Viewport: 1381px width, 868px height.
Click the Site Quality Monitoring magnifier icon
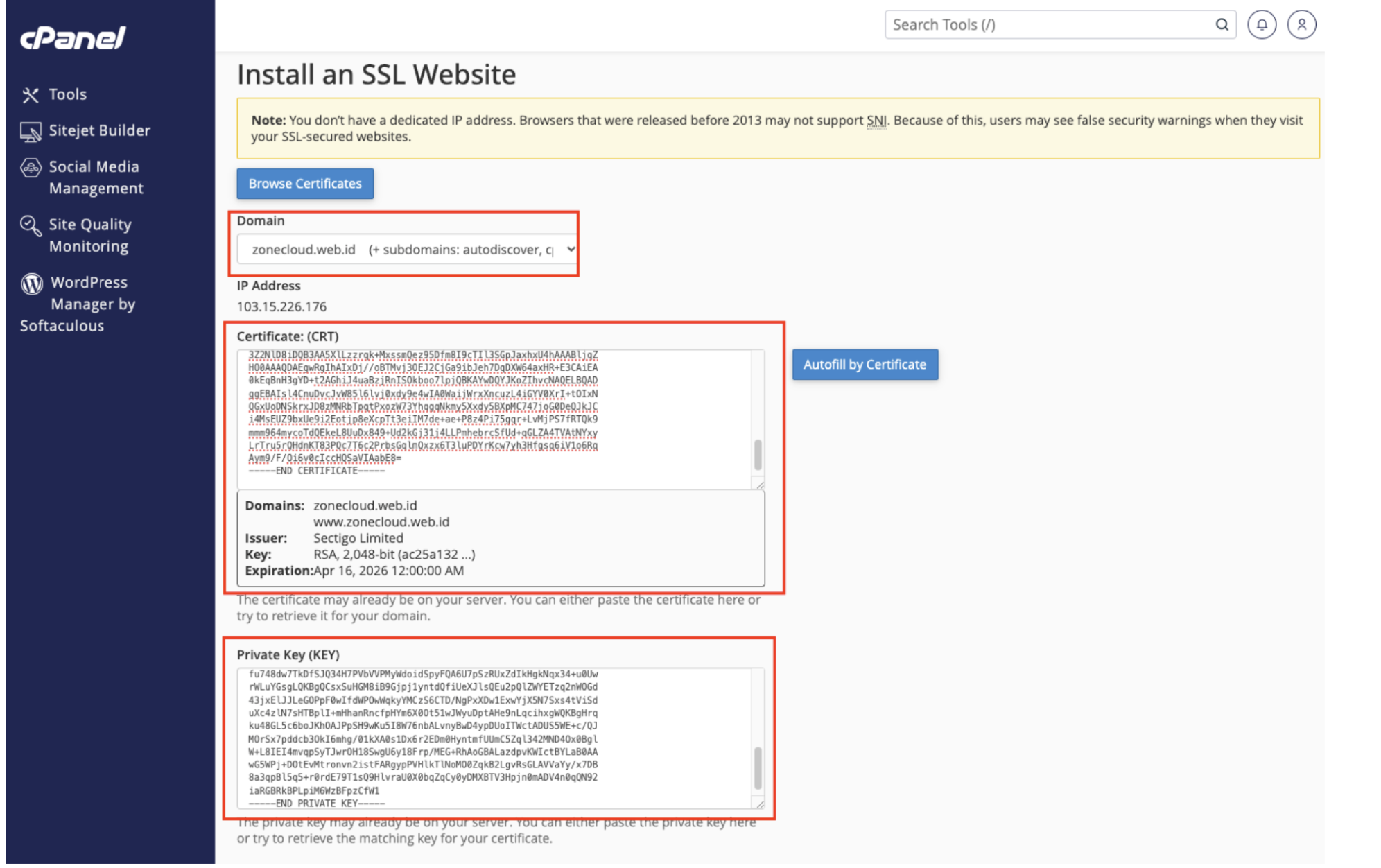(x=31, y=225)
